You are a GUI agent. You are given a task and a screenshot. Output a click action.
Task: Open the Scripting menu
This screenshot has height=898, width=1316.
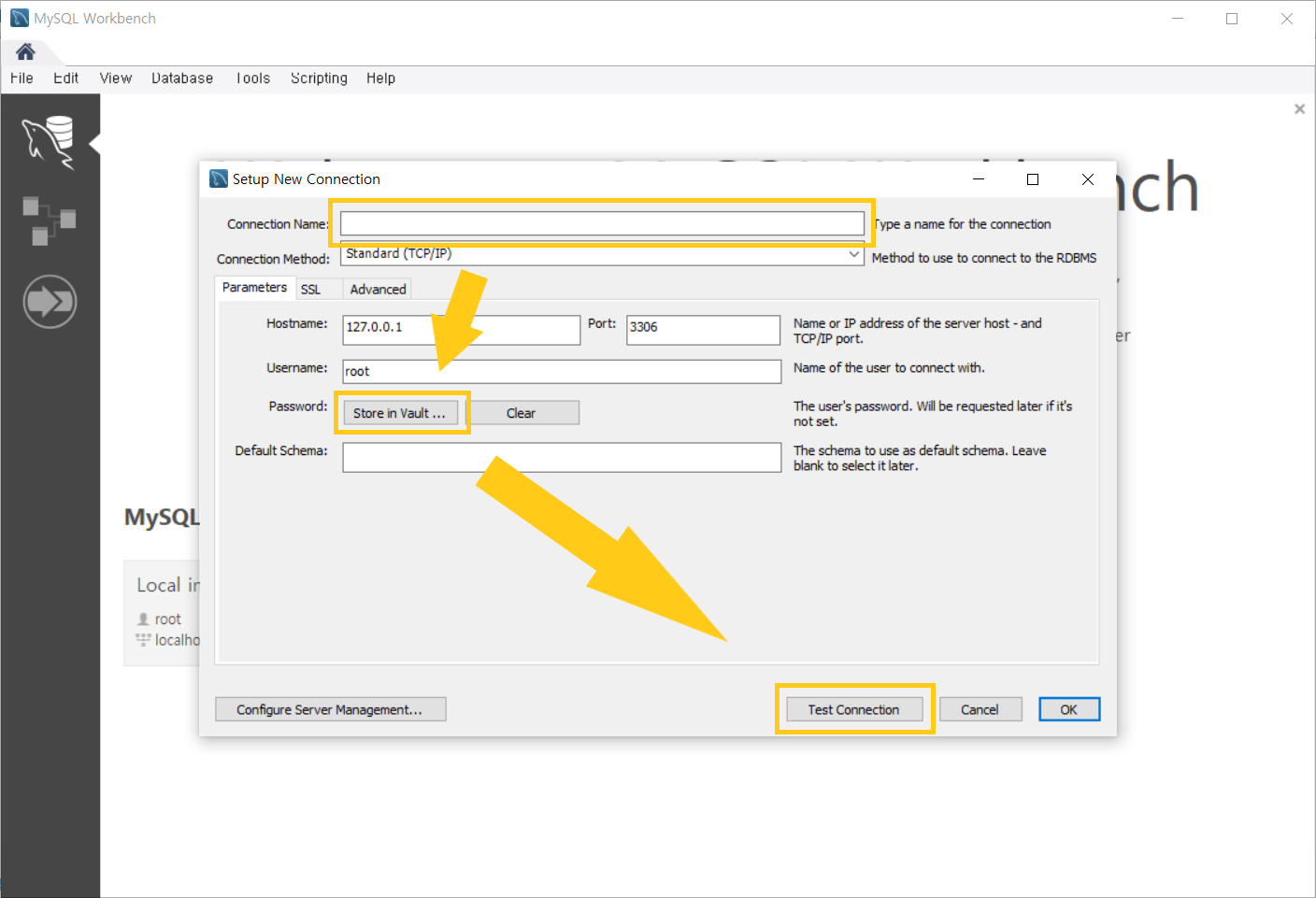[319, 78]
